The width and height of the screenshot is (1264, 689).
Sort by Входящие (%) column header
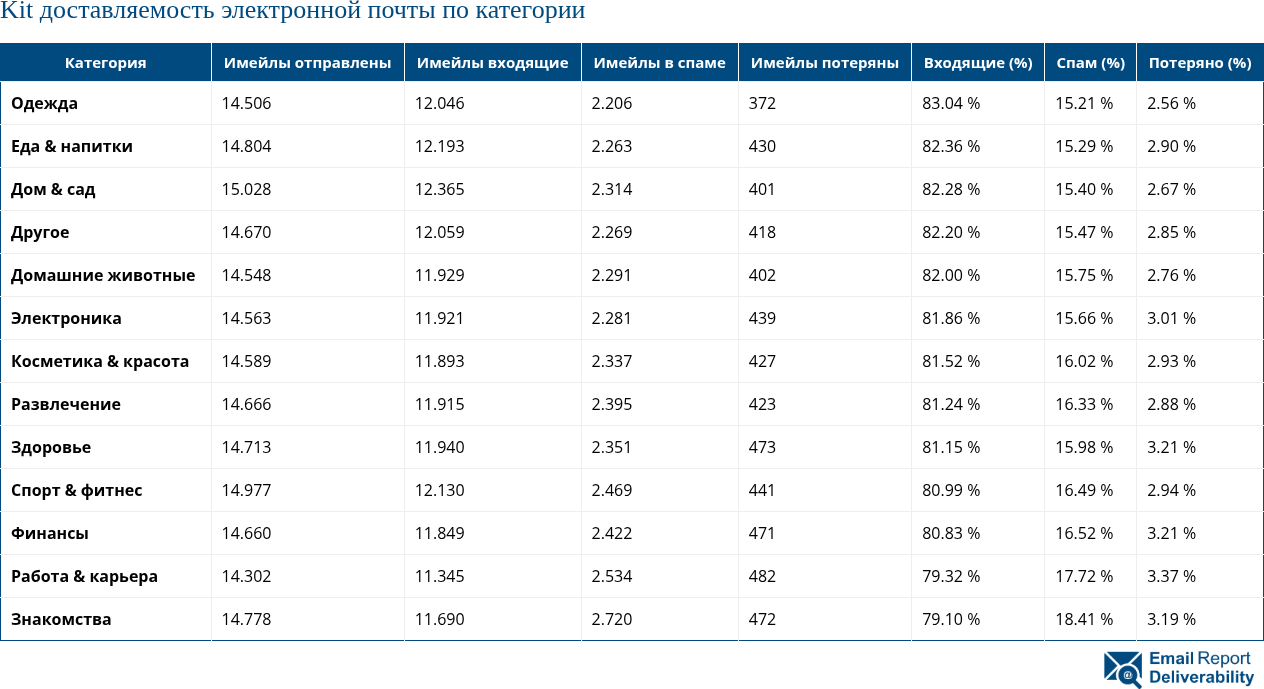977,62
